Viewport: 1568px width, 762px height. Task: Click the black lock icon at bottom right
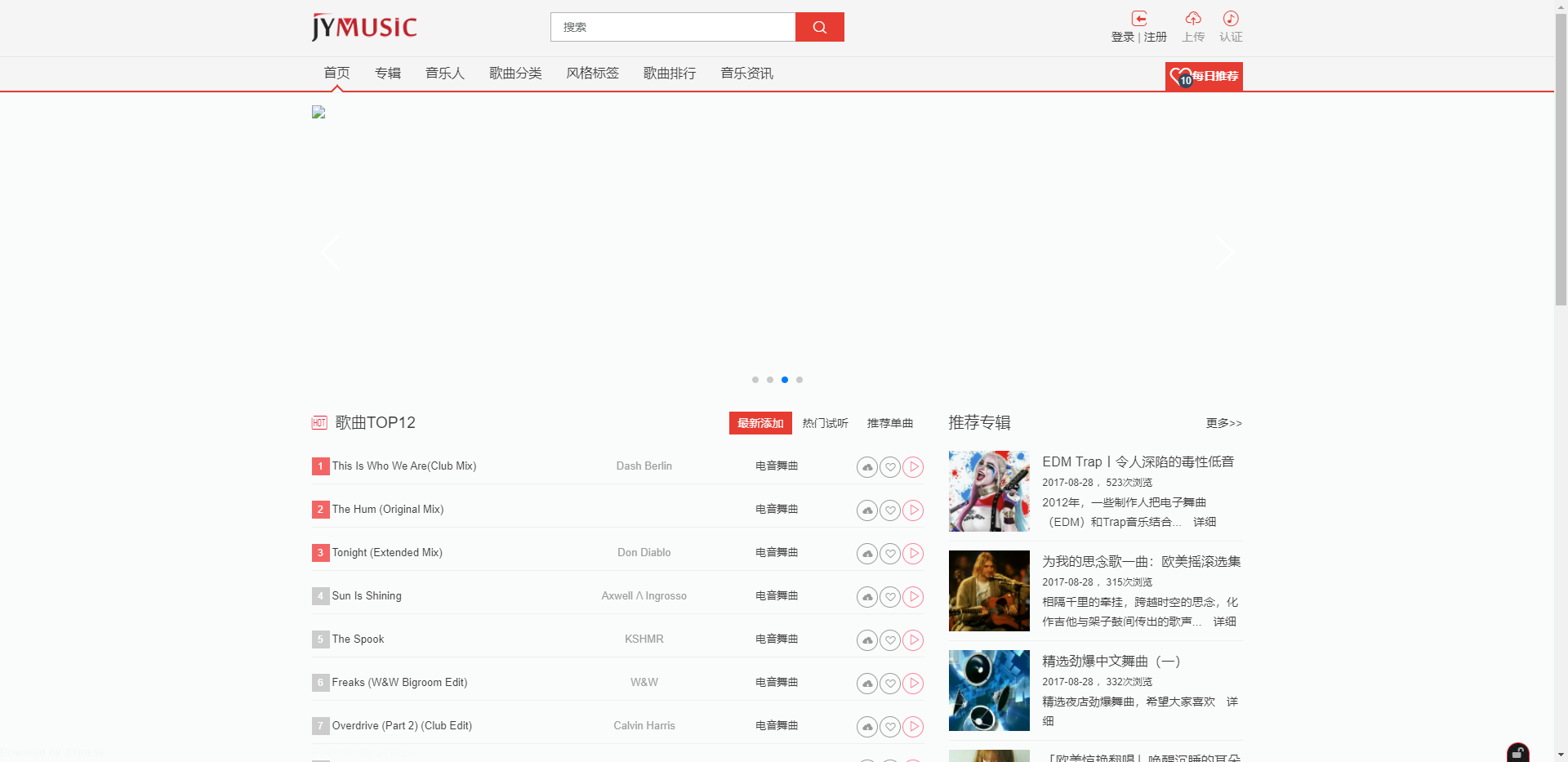click(1517, 752)
